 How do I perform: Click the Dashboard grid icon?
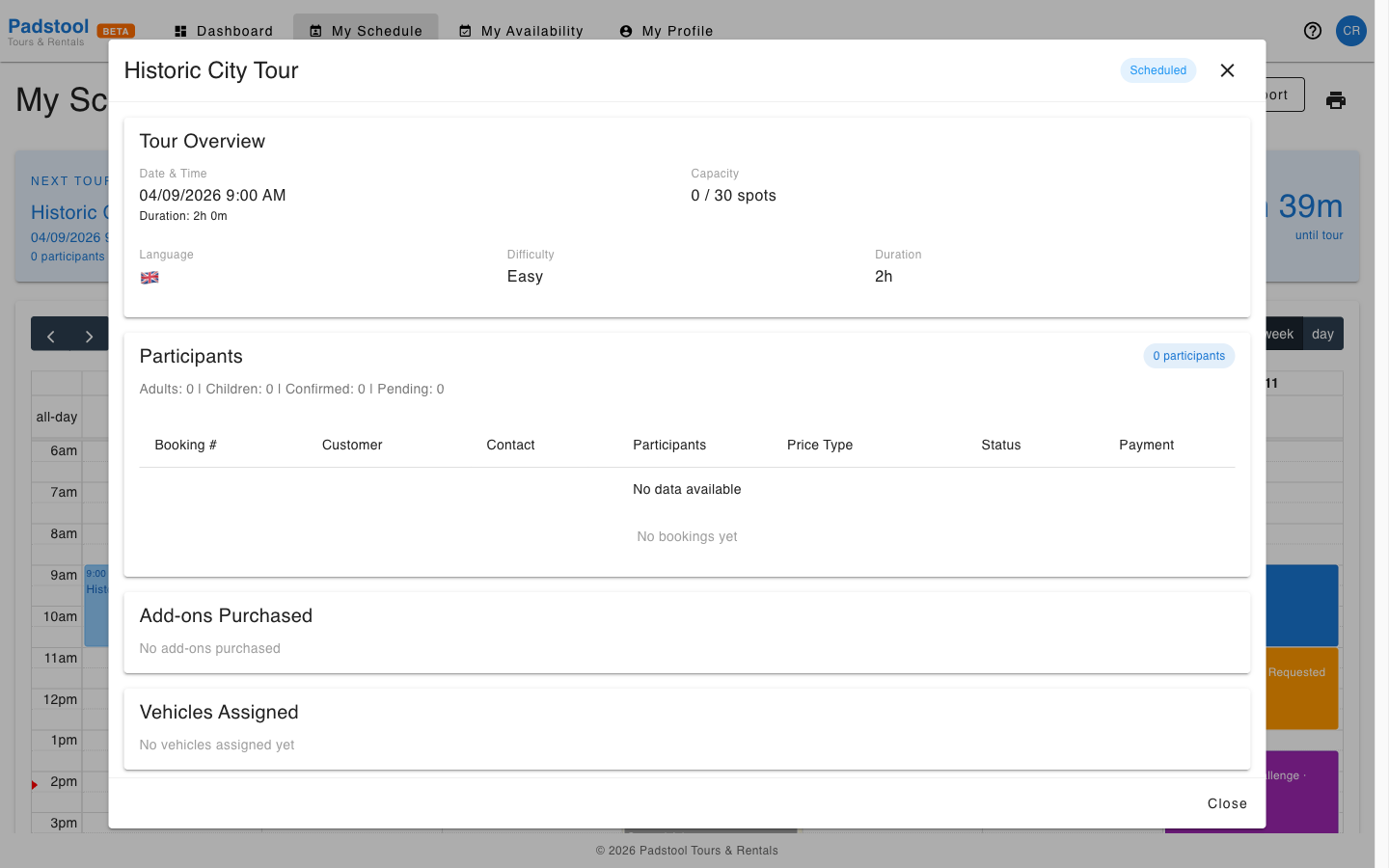click(x=180, y=31)
